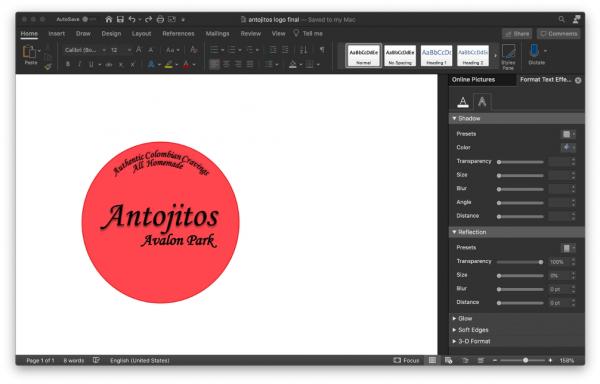The width and height of the screenshot is (600, 384).
Task: Sort text with the A-Z sort icon
Action: (x=303, y=50)
